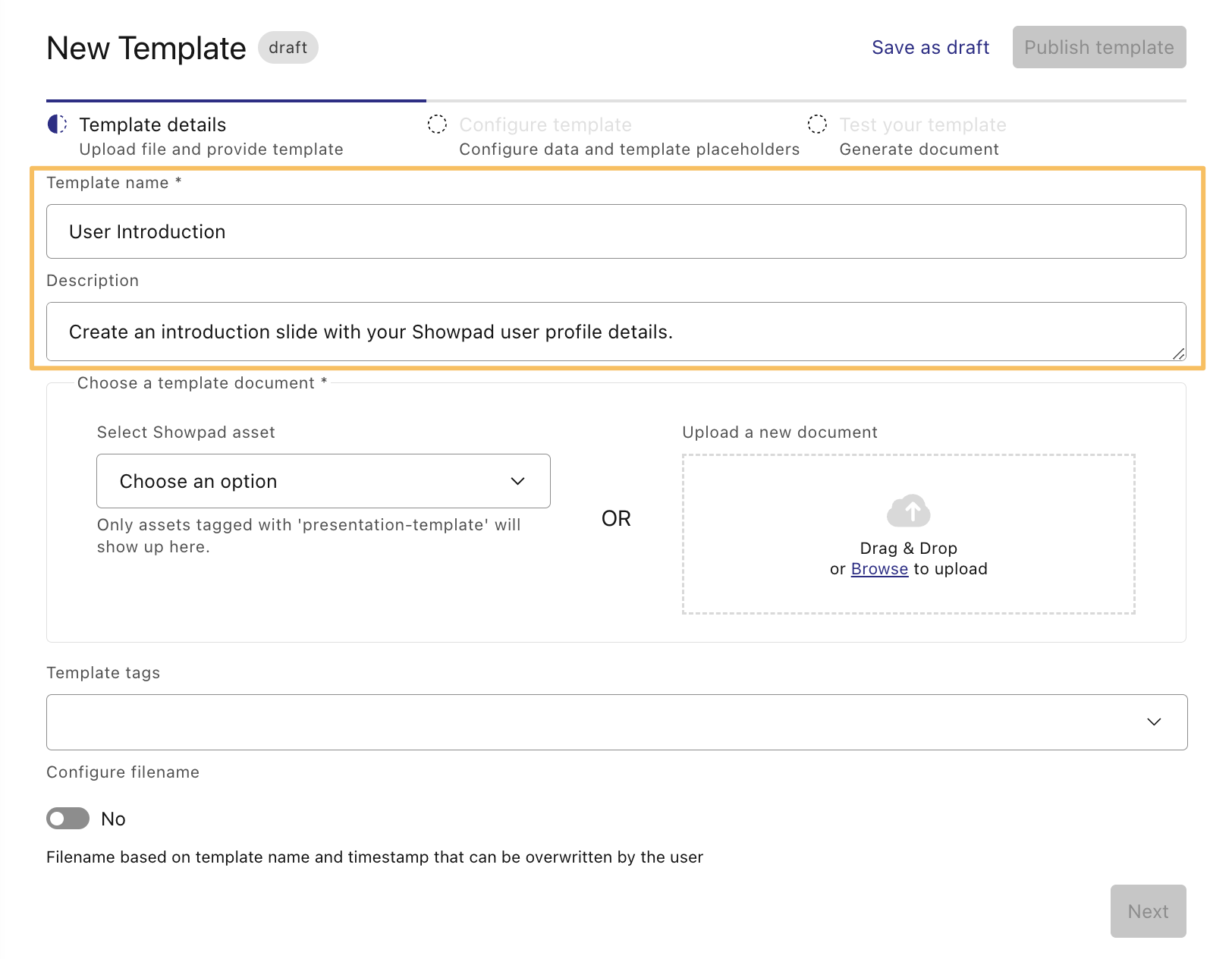This screenshot has height=959, width=1232.
Task: Click the 'OR' separator text
Action: 616,519
